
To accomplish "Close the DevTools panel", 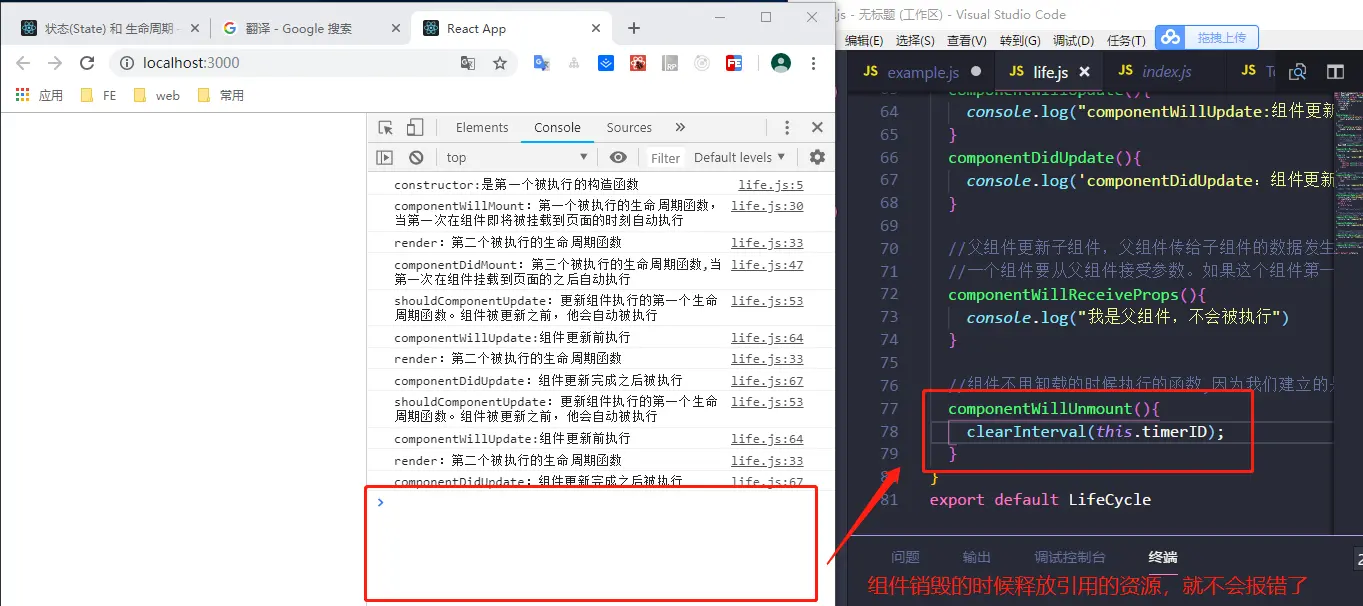I will (x=817, y=127).
